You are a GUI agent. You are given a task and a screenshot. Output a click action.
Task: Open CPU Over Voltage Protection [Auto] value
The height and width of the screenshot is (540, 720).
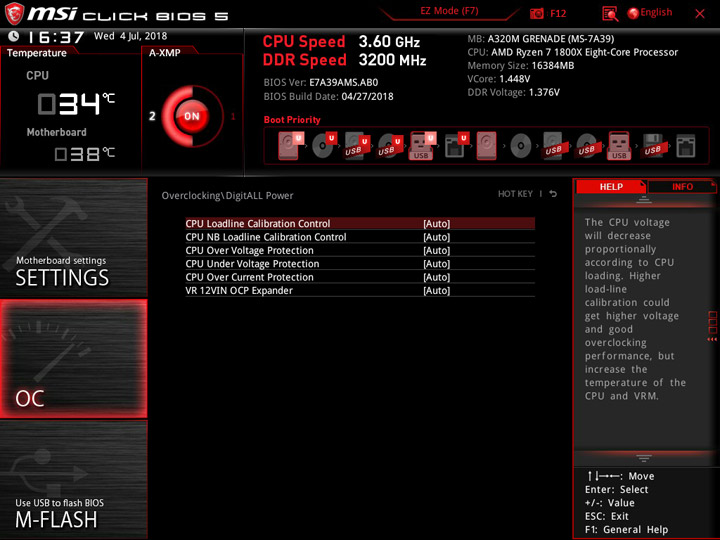[437, 250]
